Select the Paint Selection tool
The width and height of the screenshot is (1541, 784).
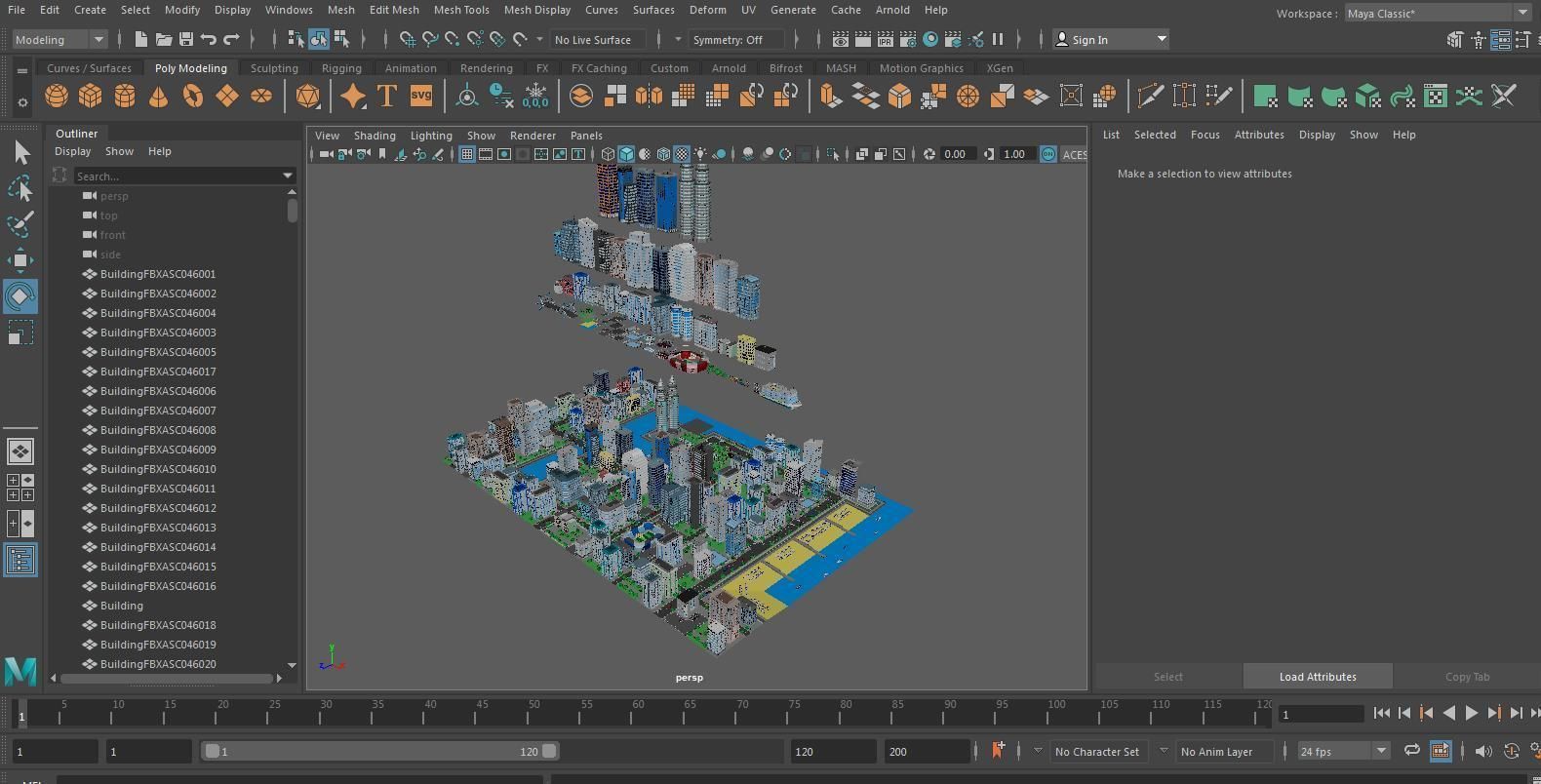pyautogui.click(x=20, y=224)
